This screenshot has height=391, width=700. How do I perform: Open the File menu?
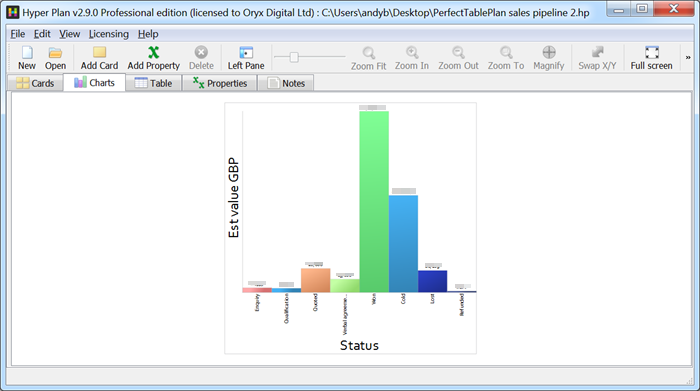click(x=18, y=34)
